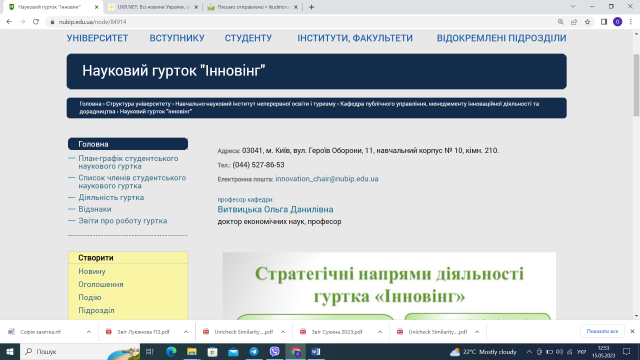Expand options for the last Unicheck Similarity download
This screenshot has width=640, height=360.
(477, 332)
